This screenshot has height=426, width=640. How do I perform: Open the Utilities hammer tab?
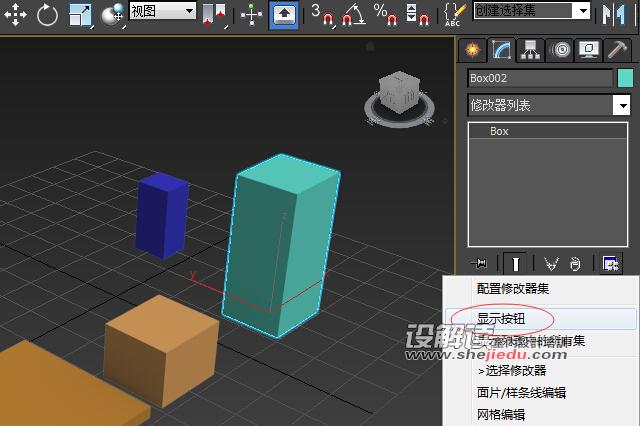(619, 50)
